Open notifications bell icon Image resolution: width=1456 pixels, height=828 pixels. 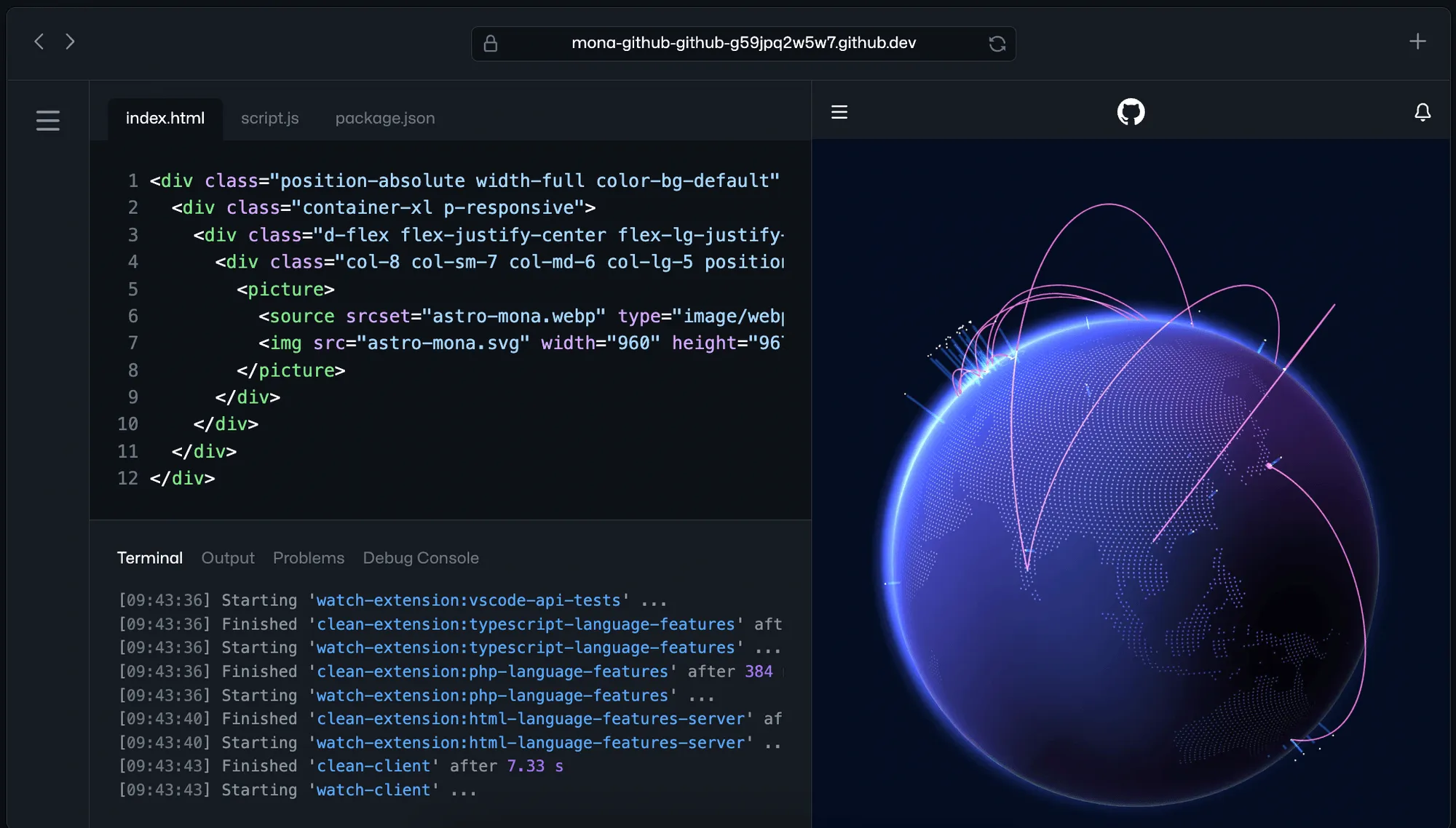1422,112
